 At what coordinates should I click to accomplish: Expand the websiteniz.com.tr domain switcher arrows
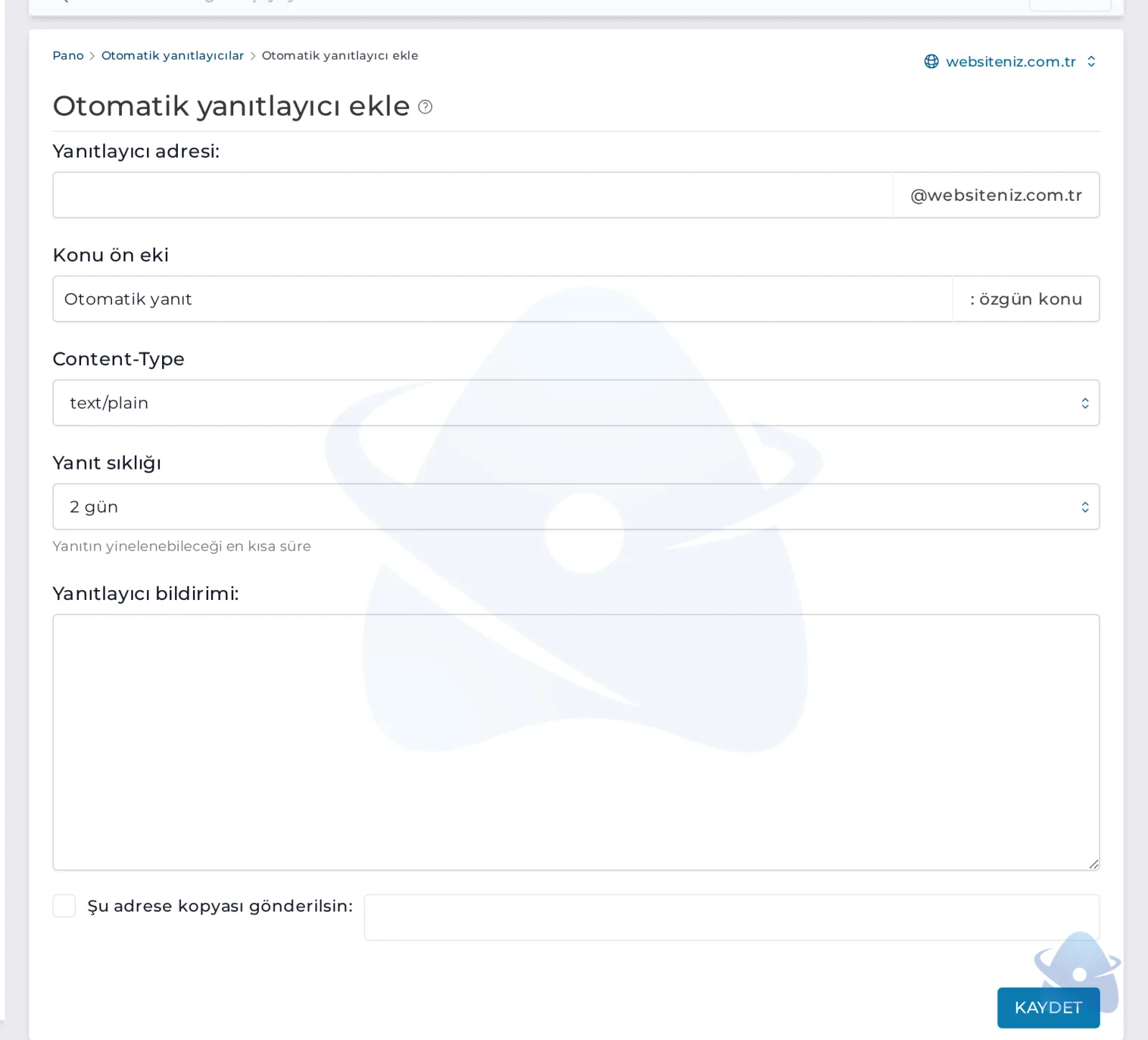(x=1091, y=62)
